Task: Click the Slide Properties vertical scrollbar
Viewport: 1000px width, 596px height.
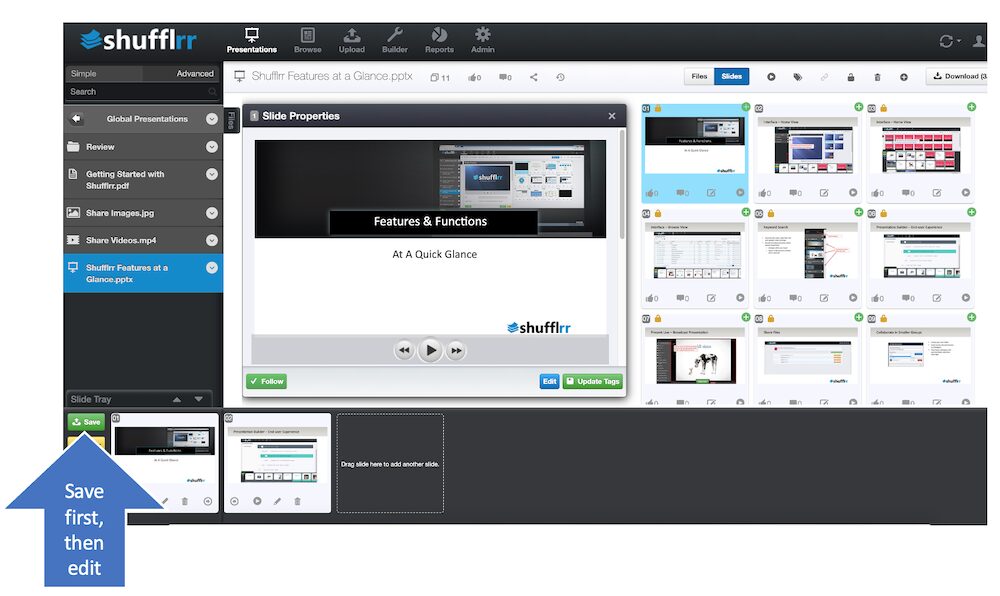Action: (622, 185)
